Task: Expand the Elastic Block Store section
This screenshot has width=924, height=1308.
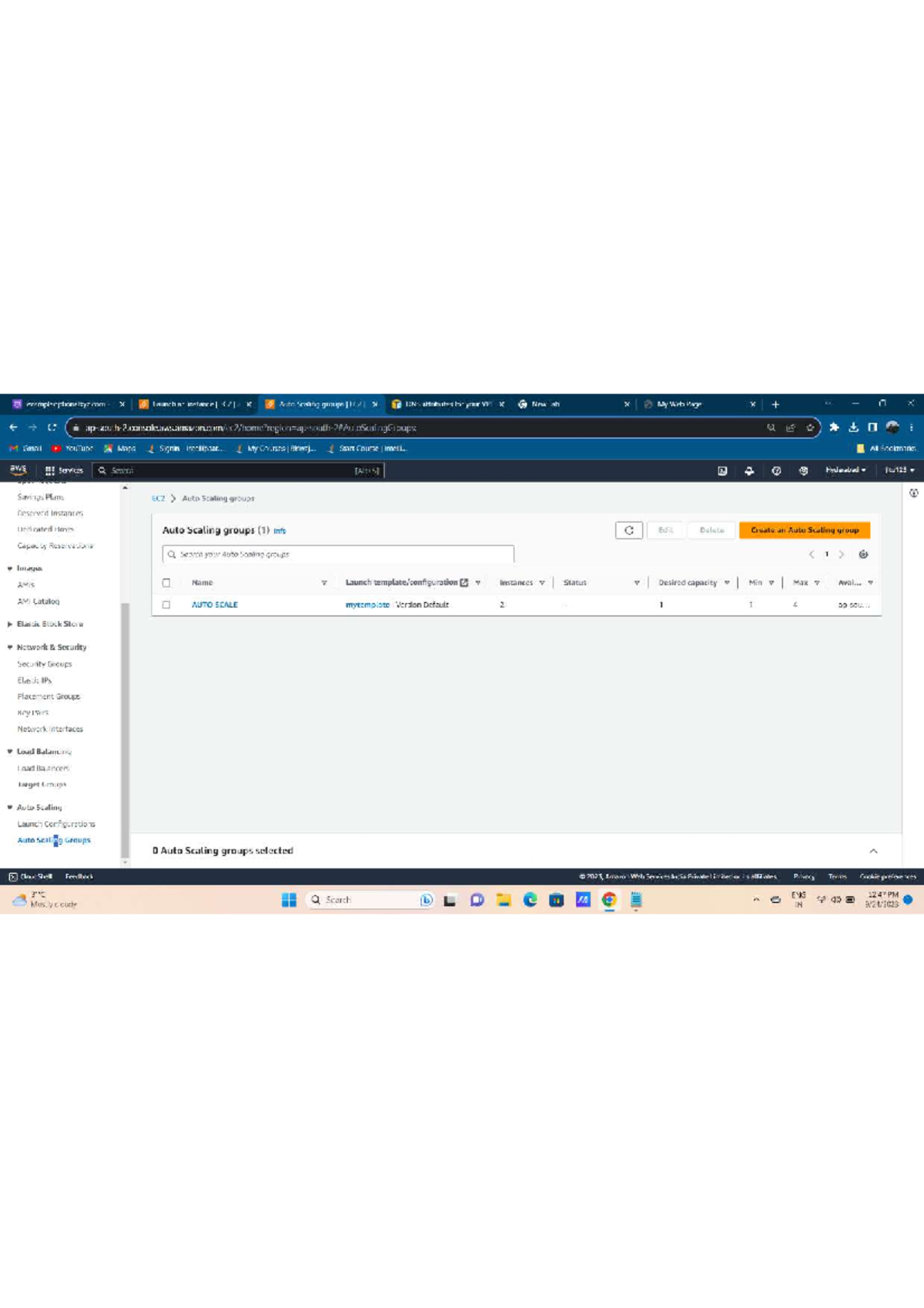Action: [10, 624]
